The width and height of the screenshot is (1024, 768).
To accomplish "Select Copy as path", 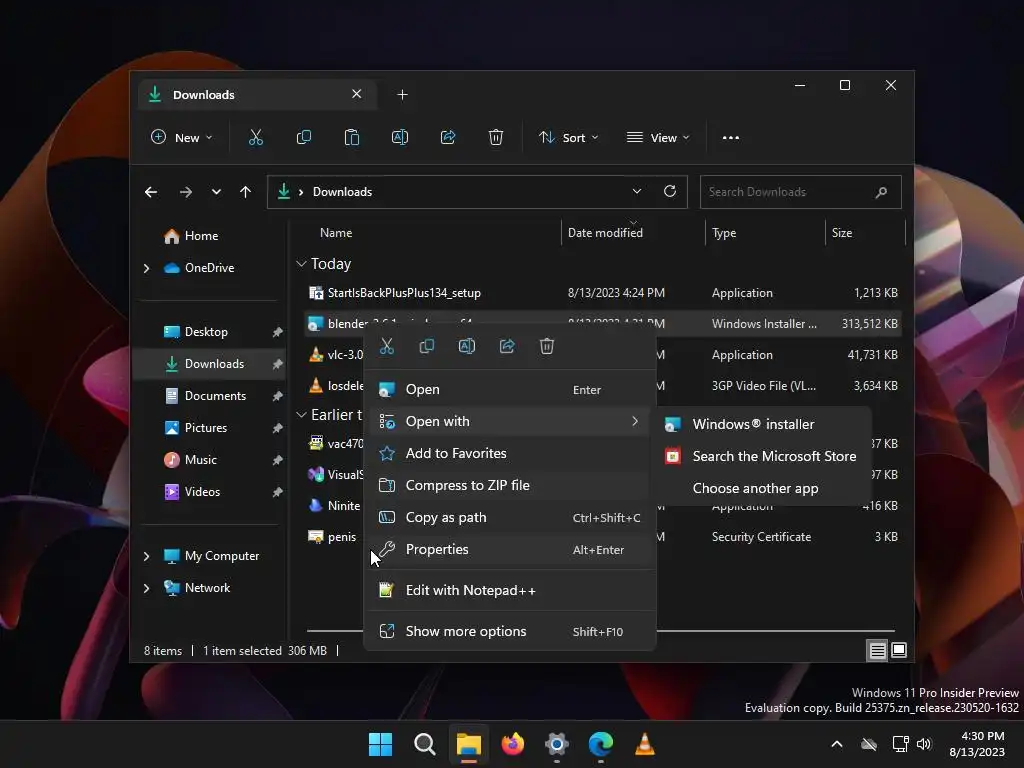I will point(509,517).
